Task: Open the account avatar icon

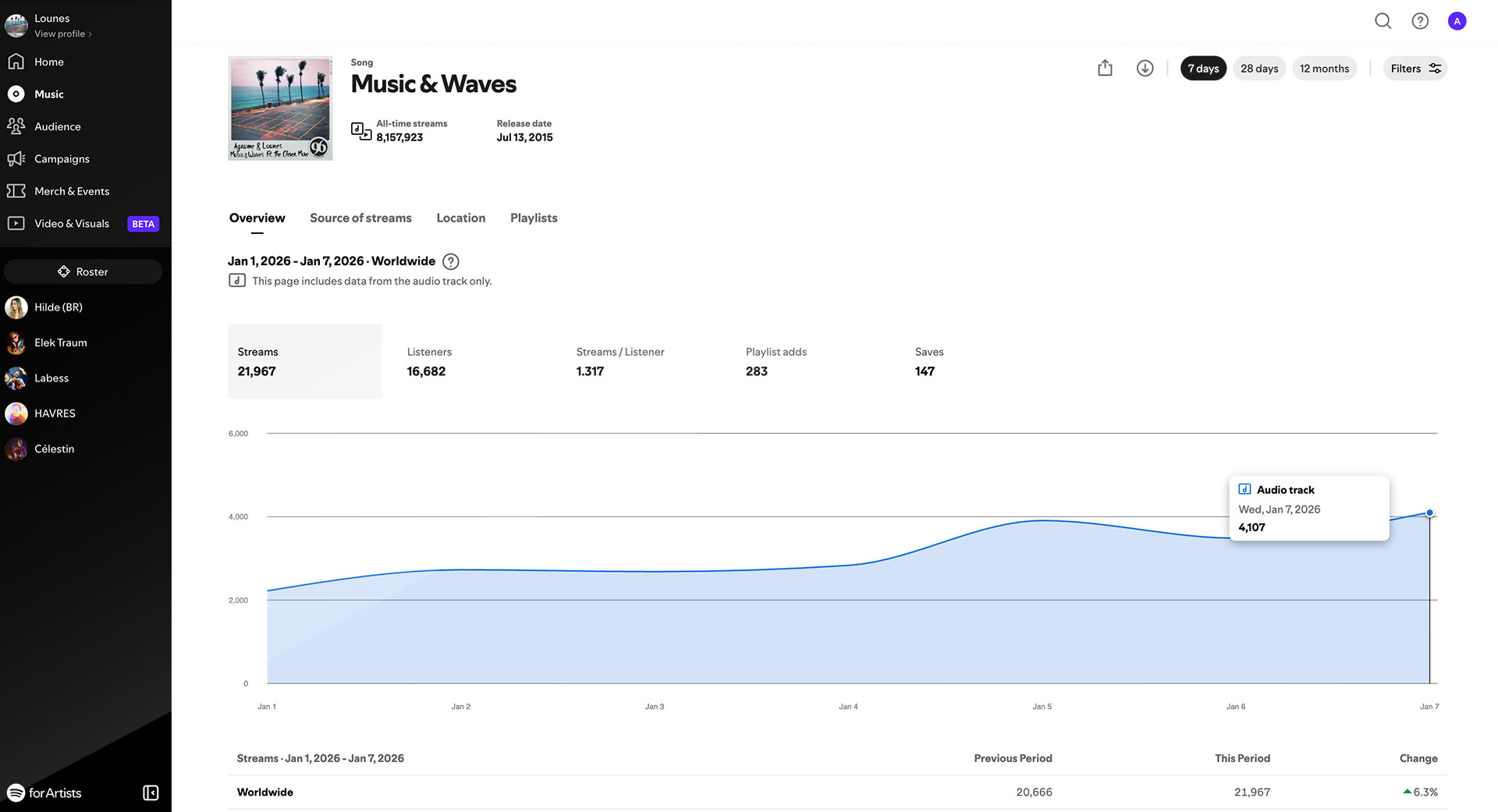Action: (x=1457, y=21)
